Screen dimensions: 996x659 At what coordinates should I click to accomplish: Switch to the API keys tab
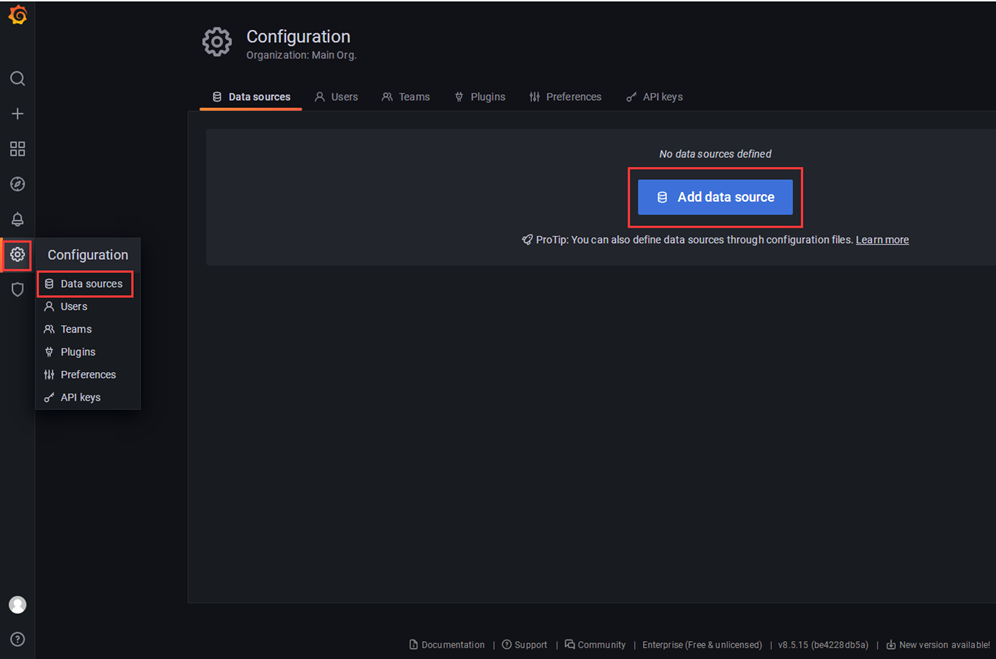pos(654,97)
